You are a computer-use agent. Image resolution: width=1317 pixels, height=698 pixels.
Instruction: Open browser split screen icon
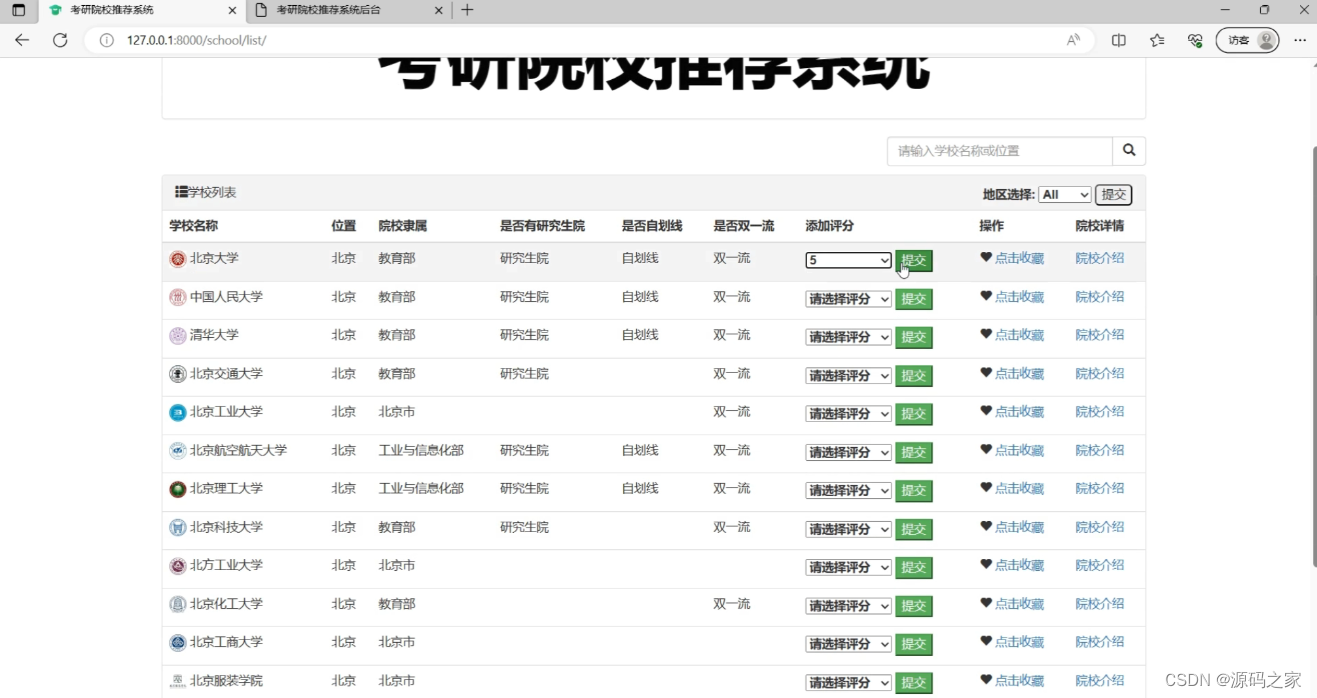click(x=1119, y=40)
